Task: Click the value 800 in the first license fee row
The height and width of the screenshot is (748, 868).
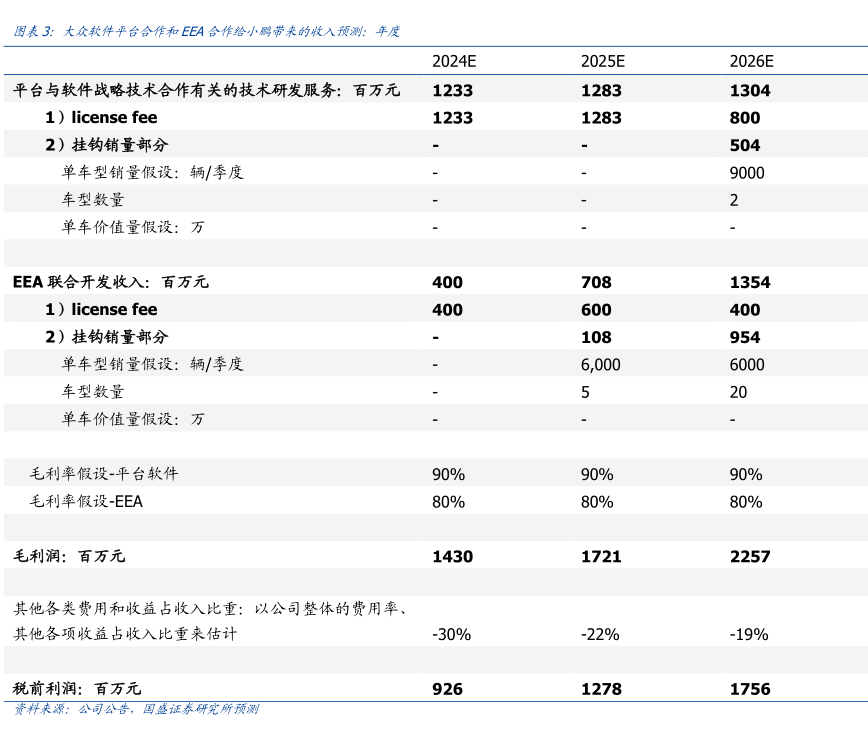Action: click(x=745, y=117)
